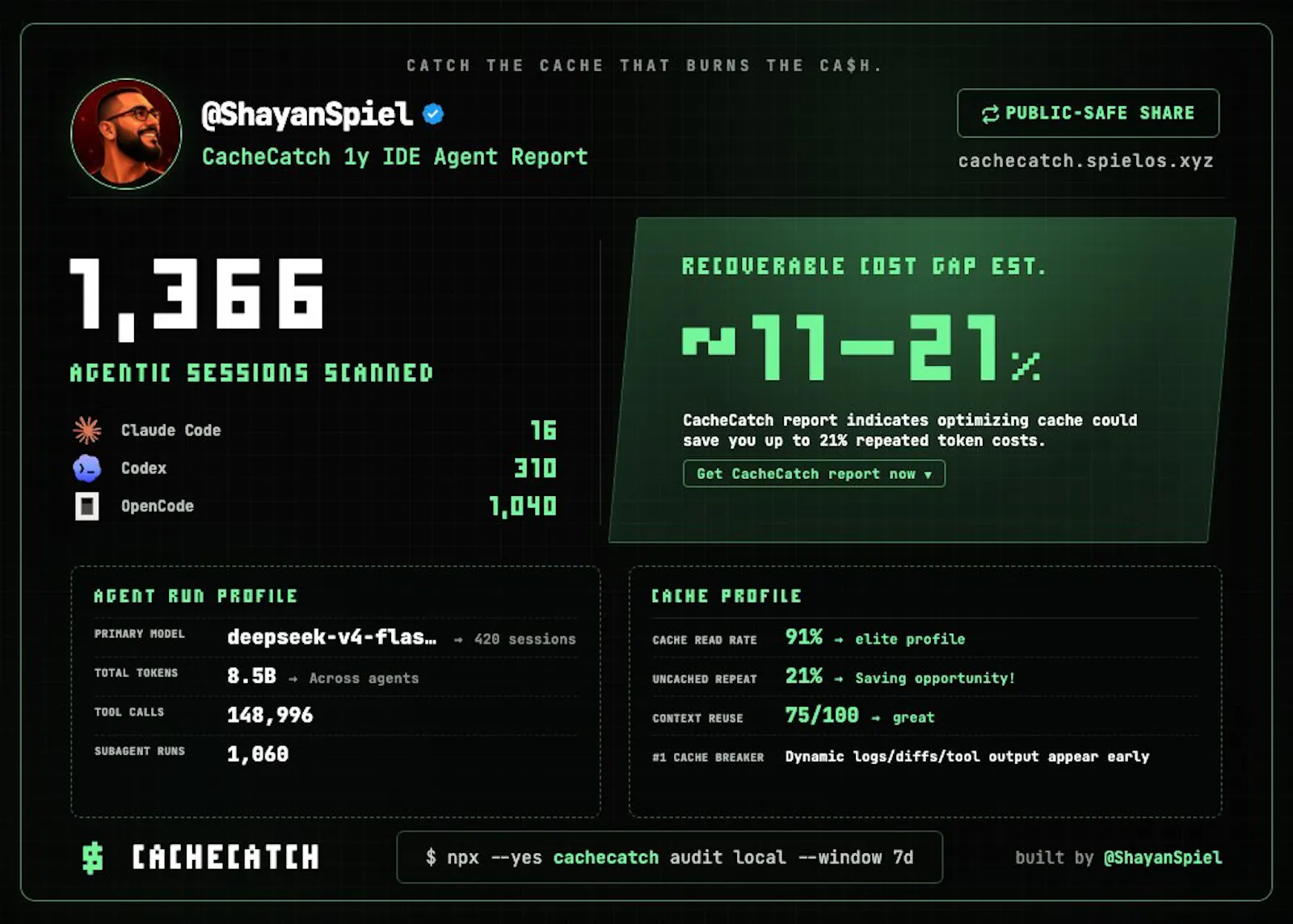Click the share arrows icon
Viewport: 1293px width, 924px height.
pyautogui.click(x=990, y=114)
